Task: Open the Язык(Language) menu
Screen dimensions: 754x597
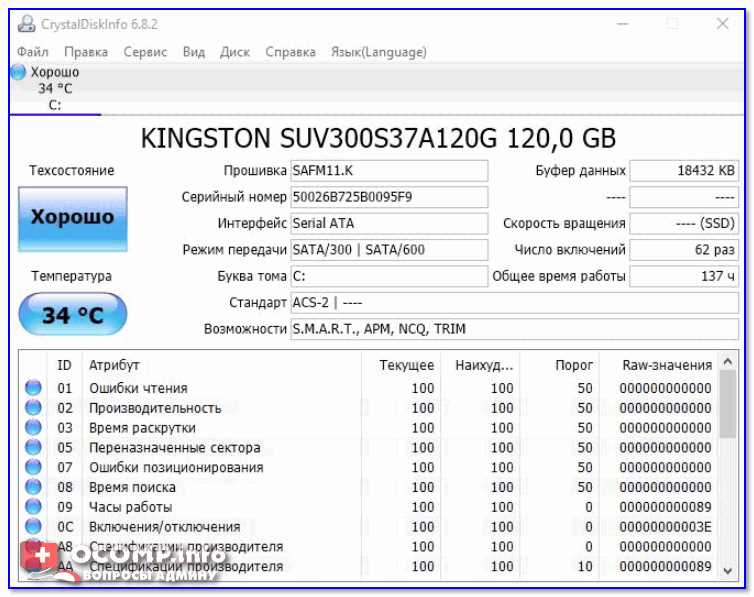Action: click(378, 52)
